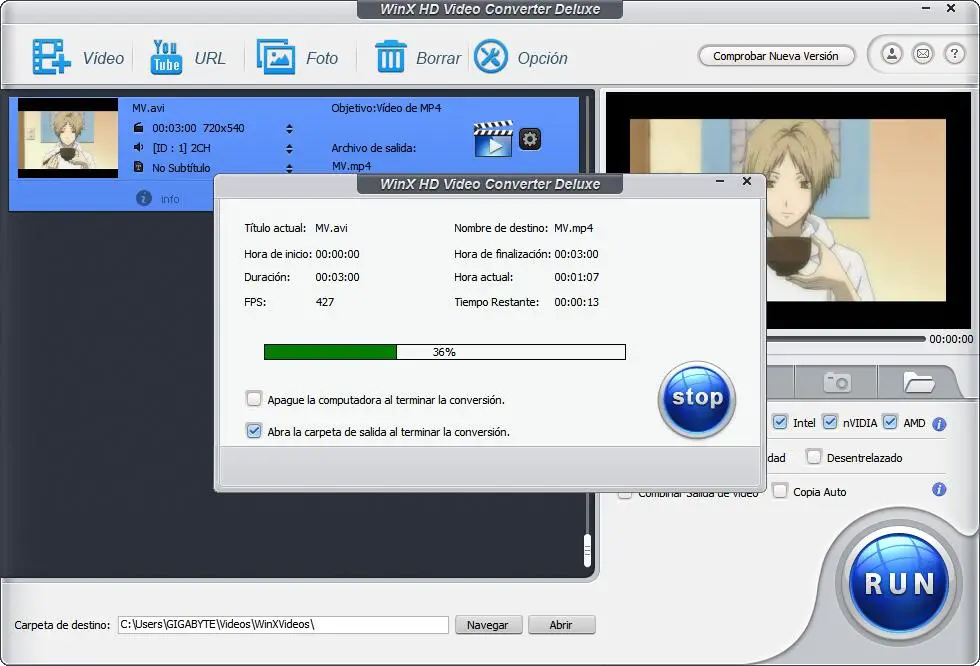Click the Foto slideshow icon

[276, 57]
